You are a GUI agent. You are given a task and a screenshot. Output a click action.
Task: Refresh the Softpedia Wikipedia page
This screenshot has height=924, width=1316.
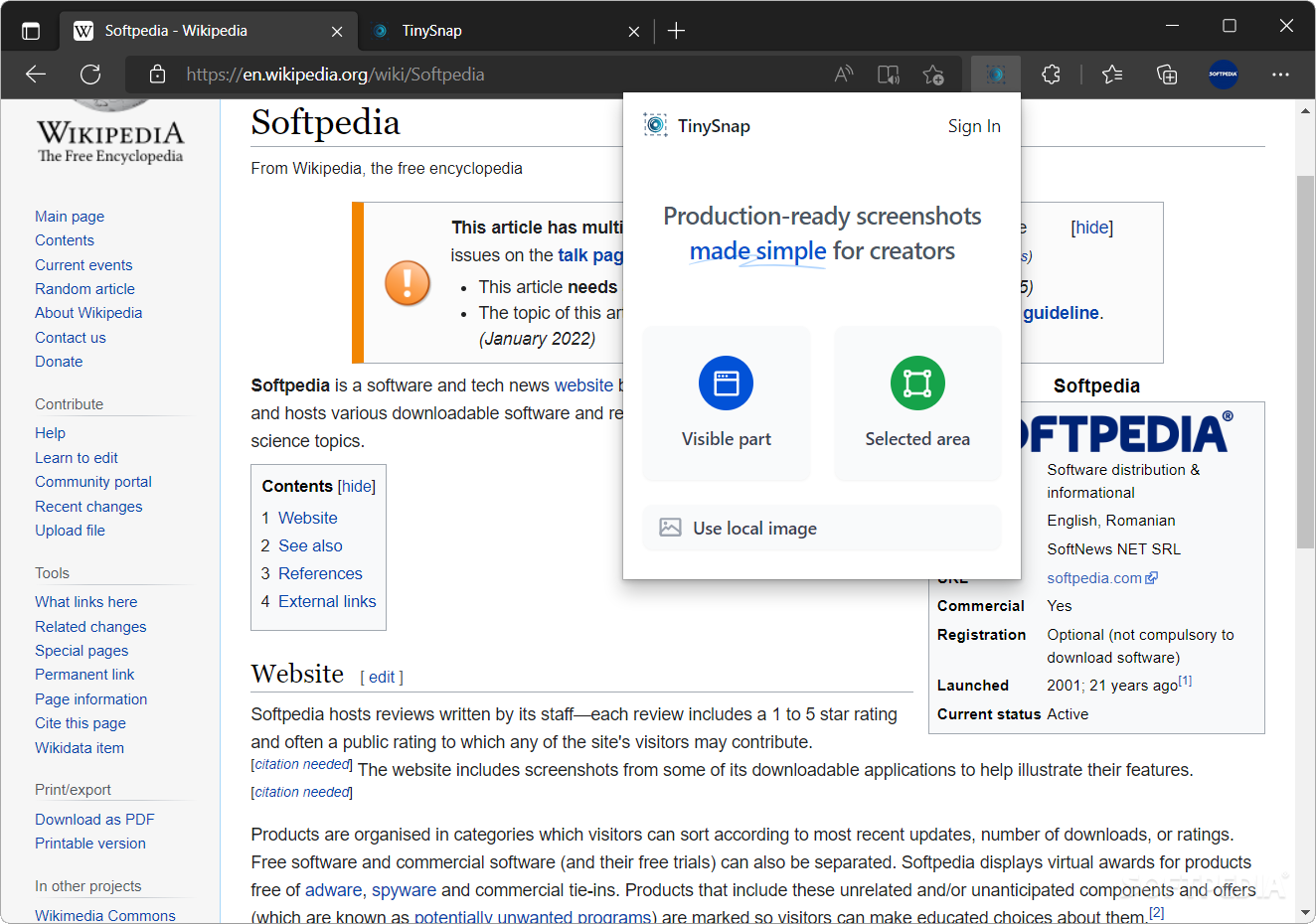pos(90,75)
